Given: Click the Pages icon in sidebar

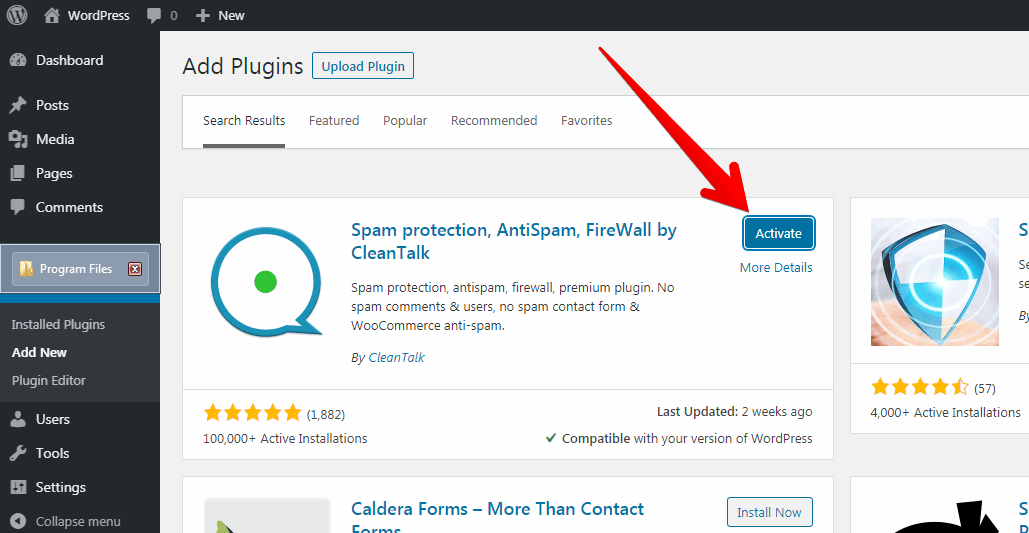Looking at the screenshot, I should pos(18,173).
